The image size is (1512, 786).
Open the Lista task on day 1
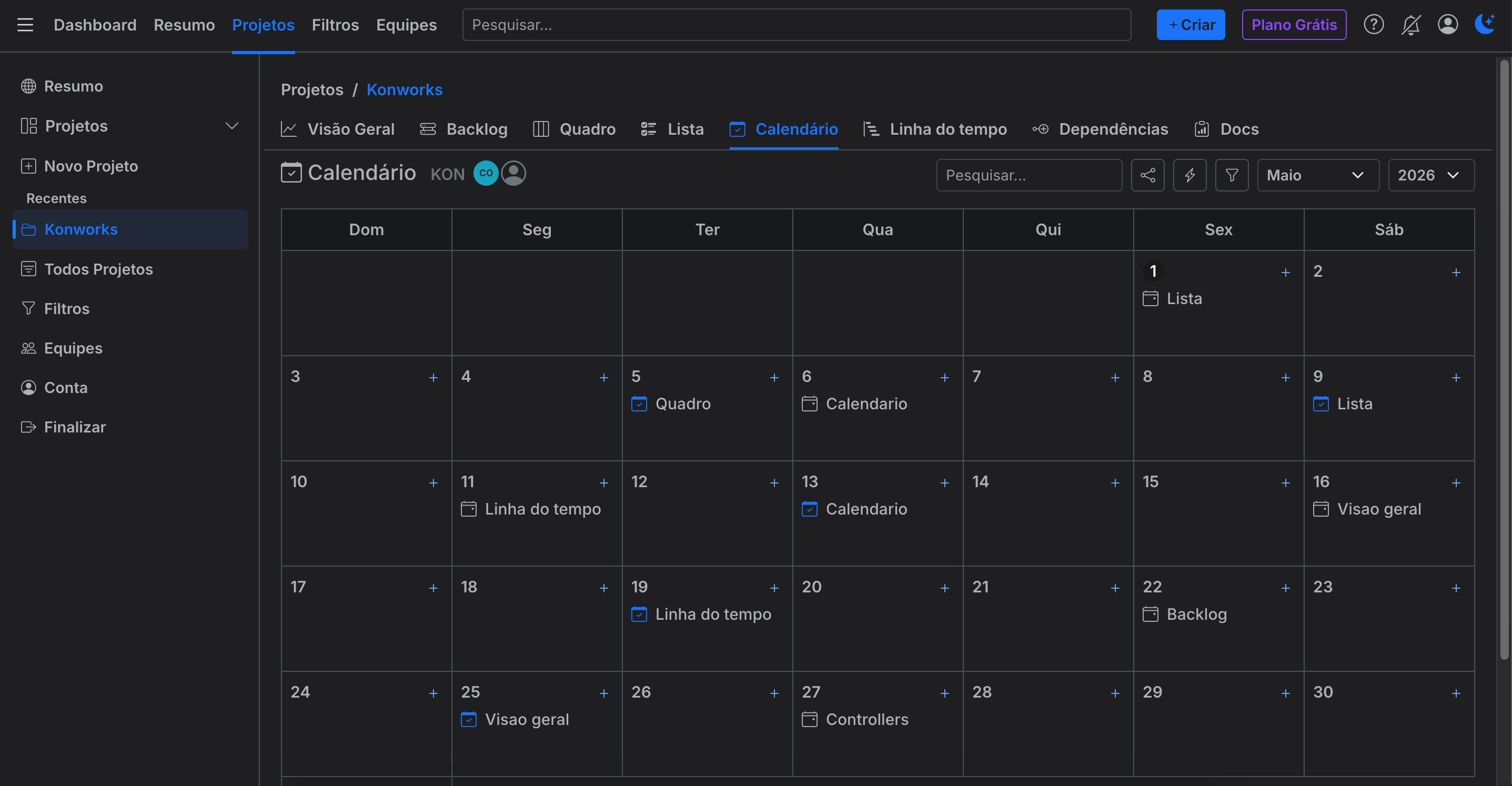pyautogui.click(x=1173, y=299)
